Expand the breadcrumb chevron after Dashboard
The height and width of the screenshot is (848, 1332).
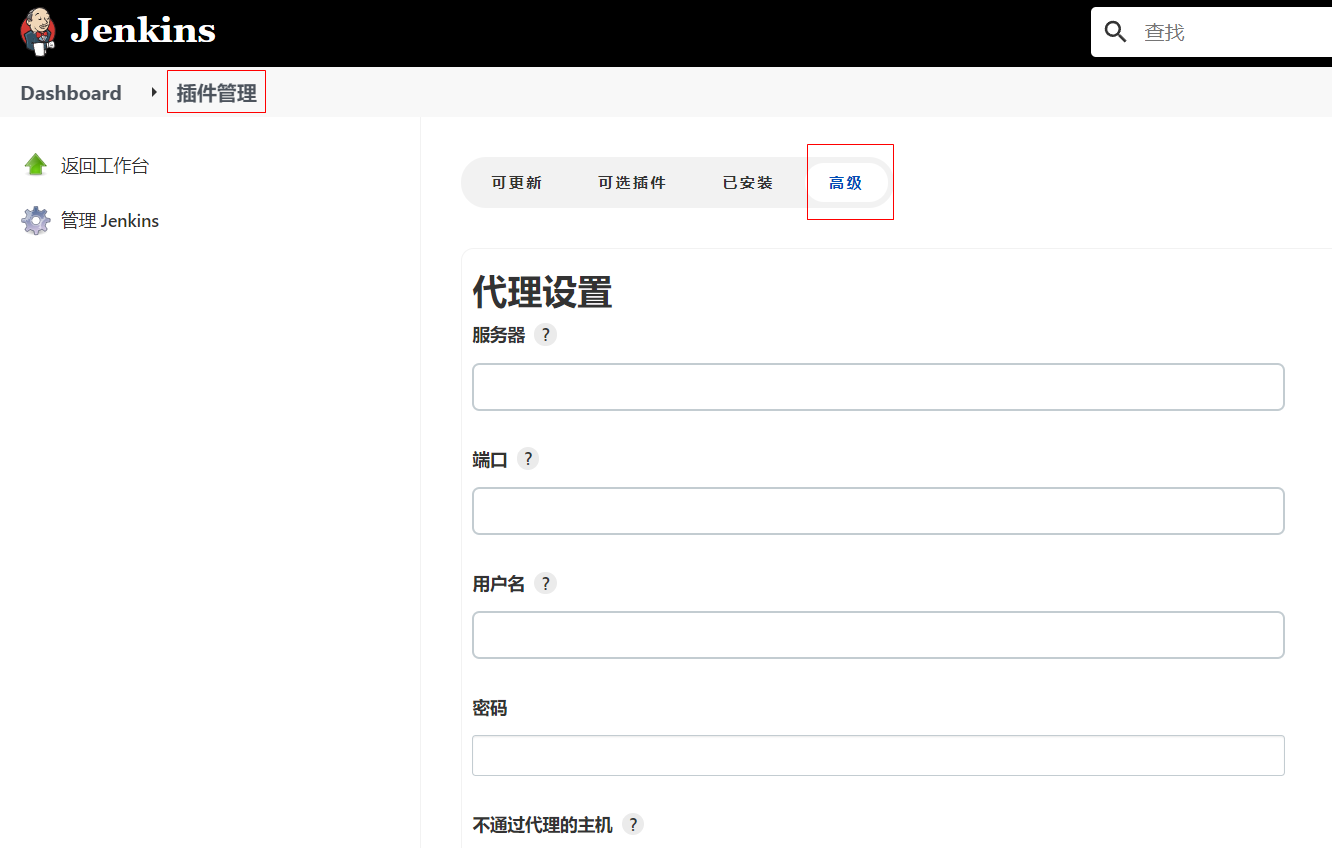tap(155, 91)
